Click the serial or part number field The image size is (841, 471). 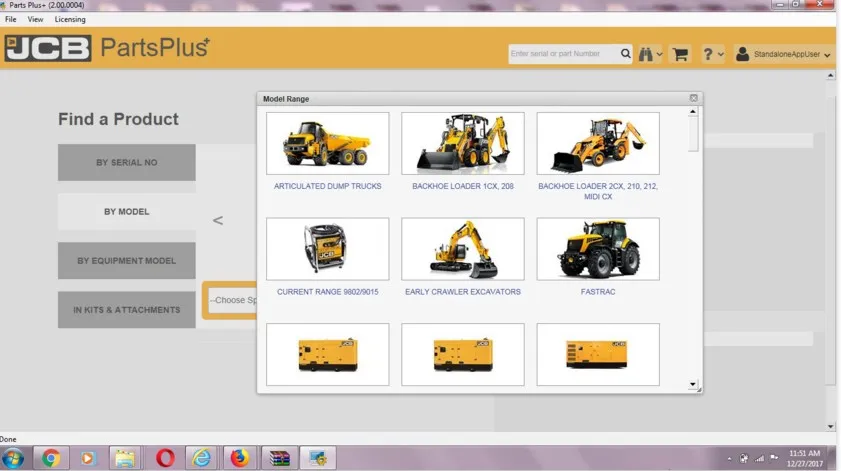coord(563,54)
